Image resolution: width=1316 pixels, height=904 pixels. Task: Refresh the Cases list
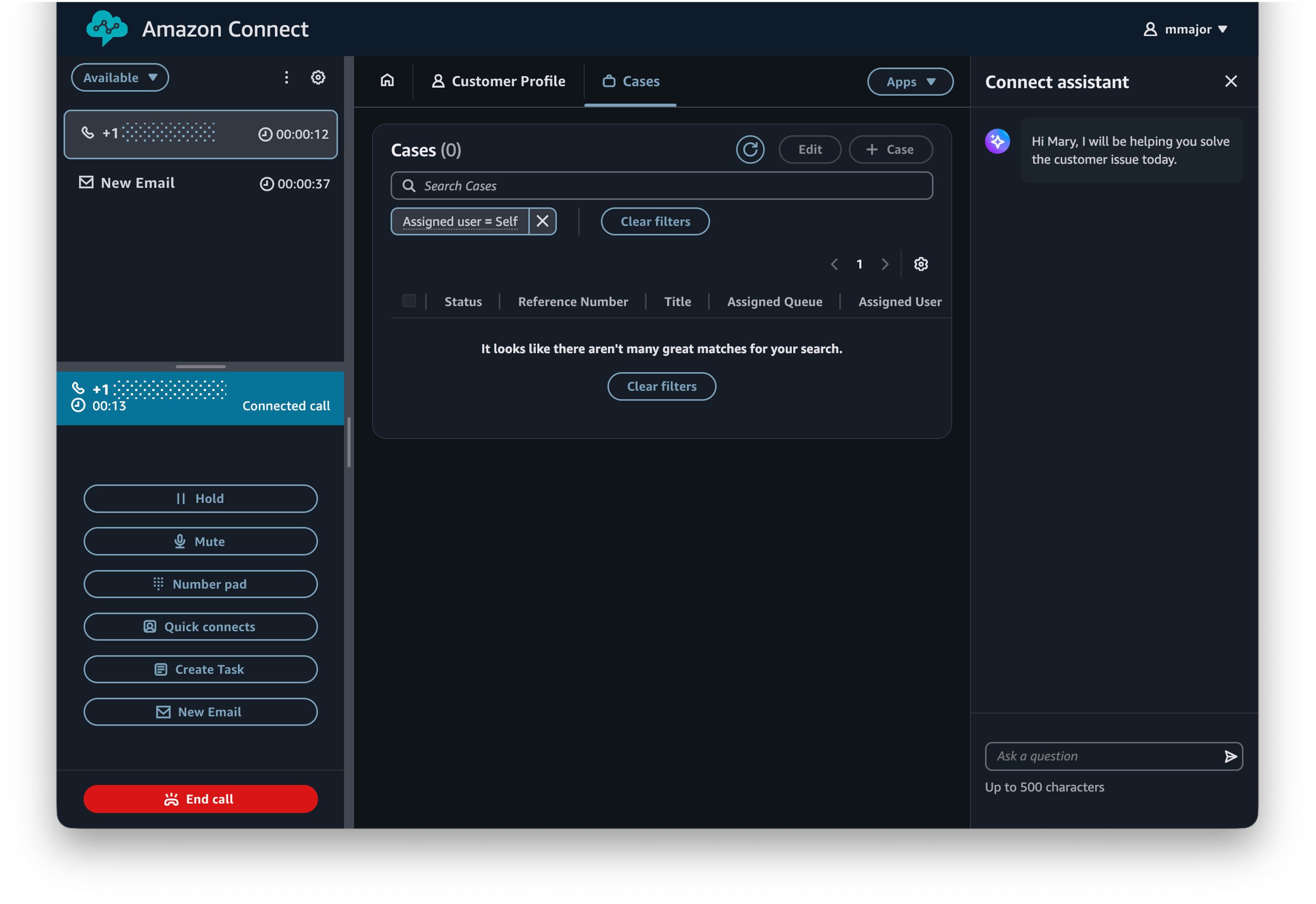tap(750, 149)
